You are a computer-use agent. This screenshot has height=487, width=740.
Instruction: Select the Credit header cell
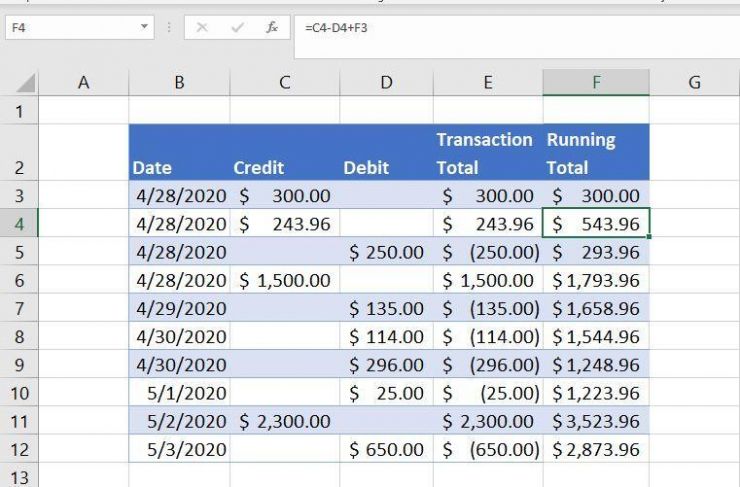click(284, 153)
